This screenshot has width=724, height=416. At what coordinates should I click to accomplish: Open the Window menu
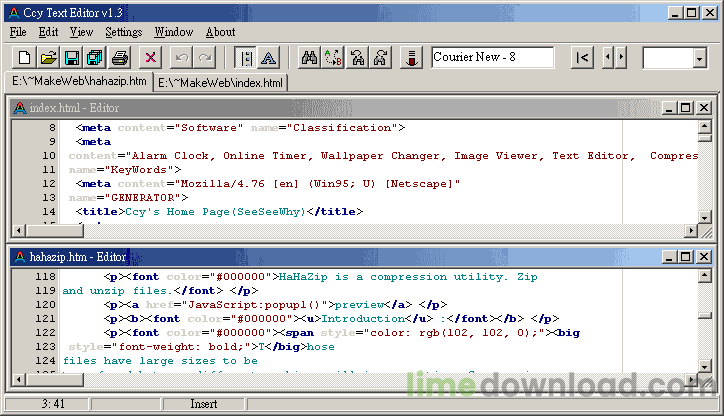(x=174, y=32)
